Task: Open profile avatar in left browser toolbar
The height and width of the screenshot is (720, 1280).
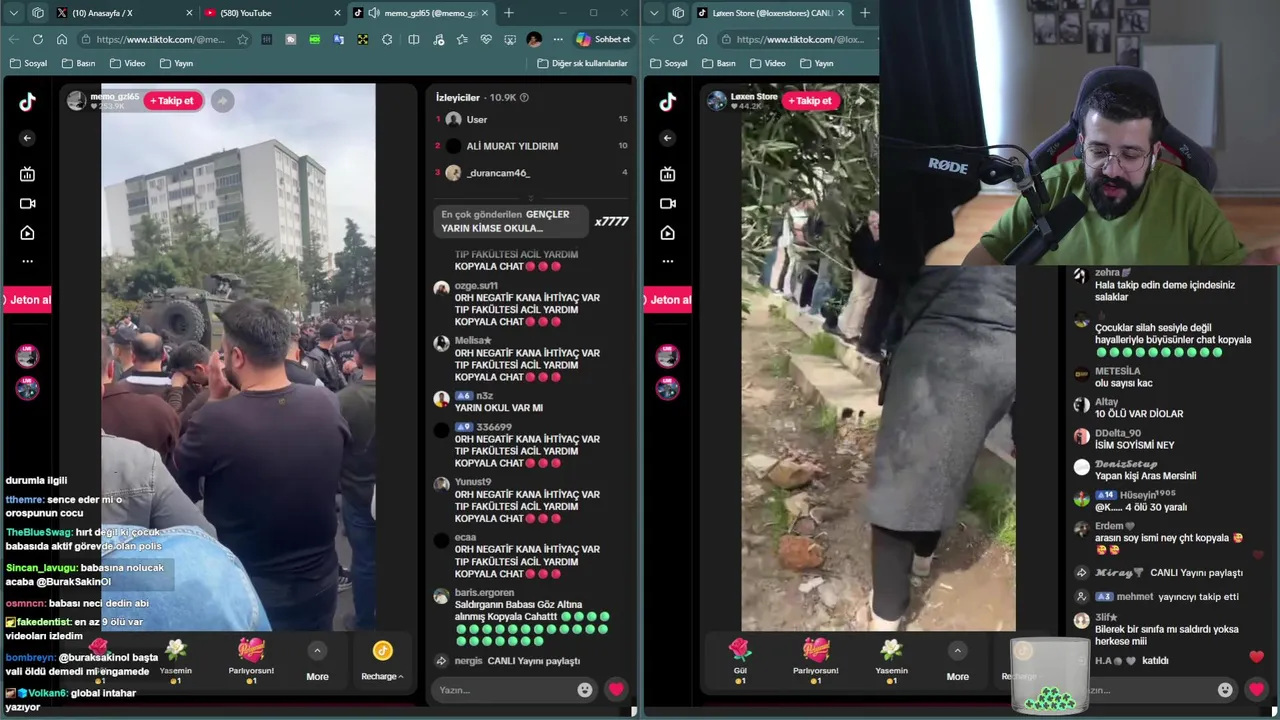Action: pyautogui.click(x=534, y=39)
